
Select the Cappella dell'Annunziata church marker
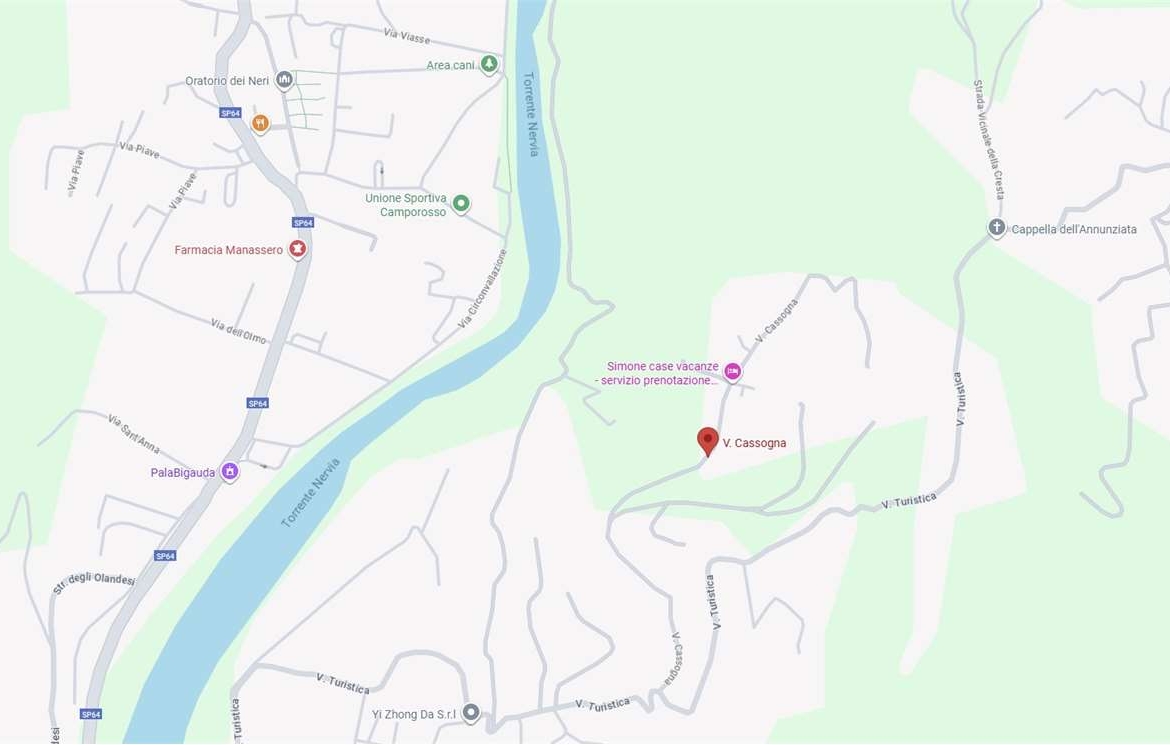point(997,228)
